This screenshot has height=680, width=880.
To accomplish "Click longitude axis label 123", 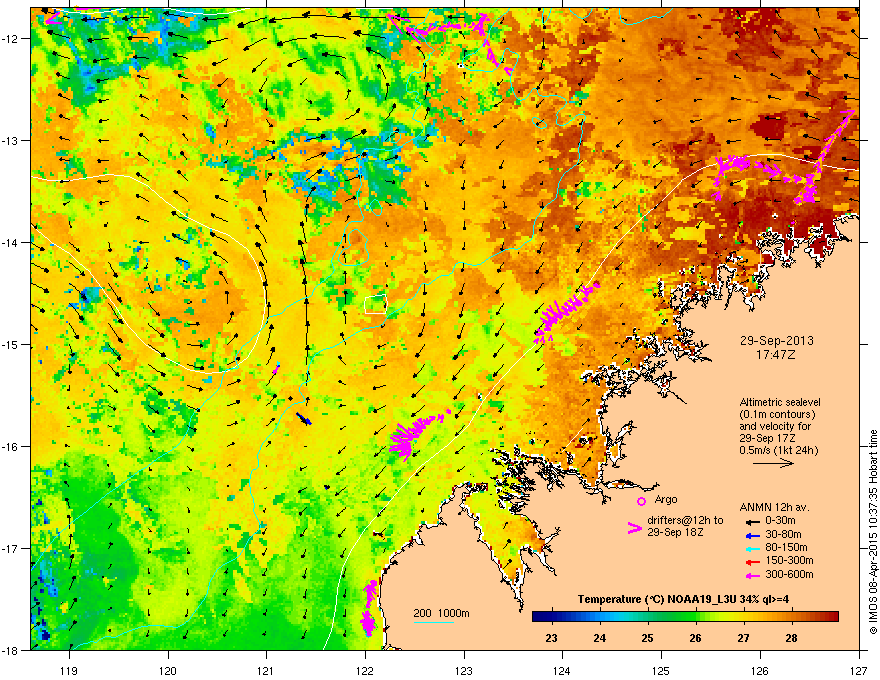I will pos(464,670).
